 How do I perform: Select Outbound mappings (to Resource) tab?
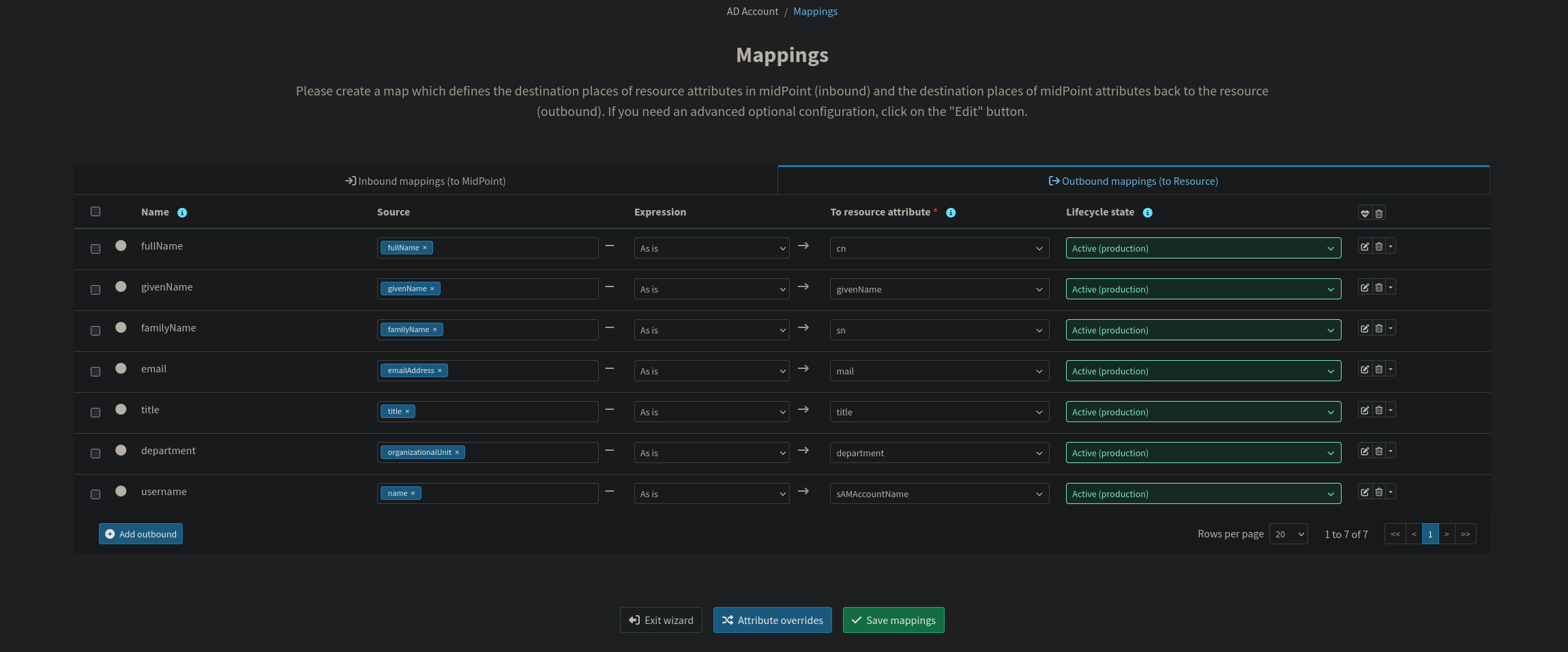pos(1134,181)
